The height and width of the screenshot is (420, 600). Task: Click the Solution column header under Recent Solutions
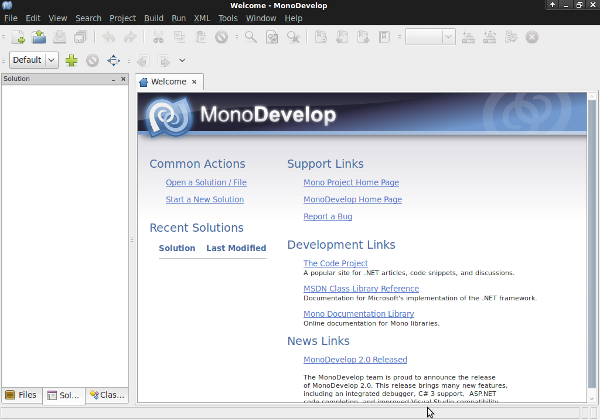177,248
